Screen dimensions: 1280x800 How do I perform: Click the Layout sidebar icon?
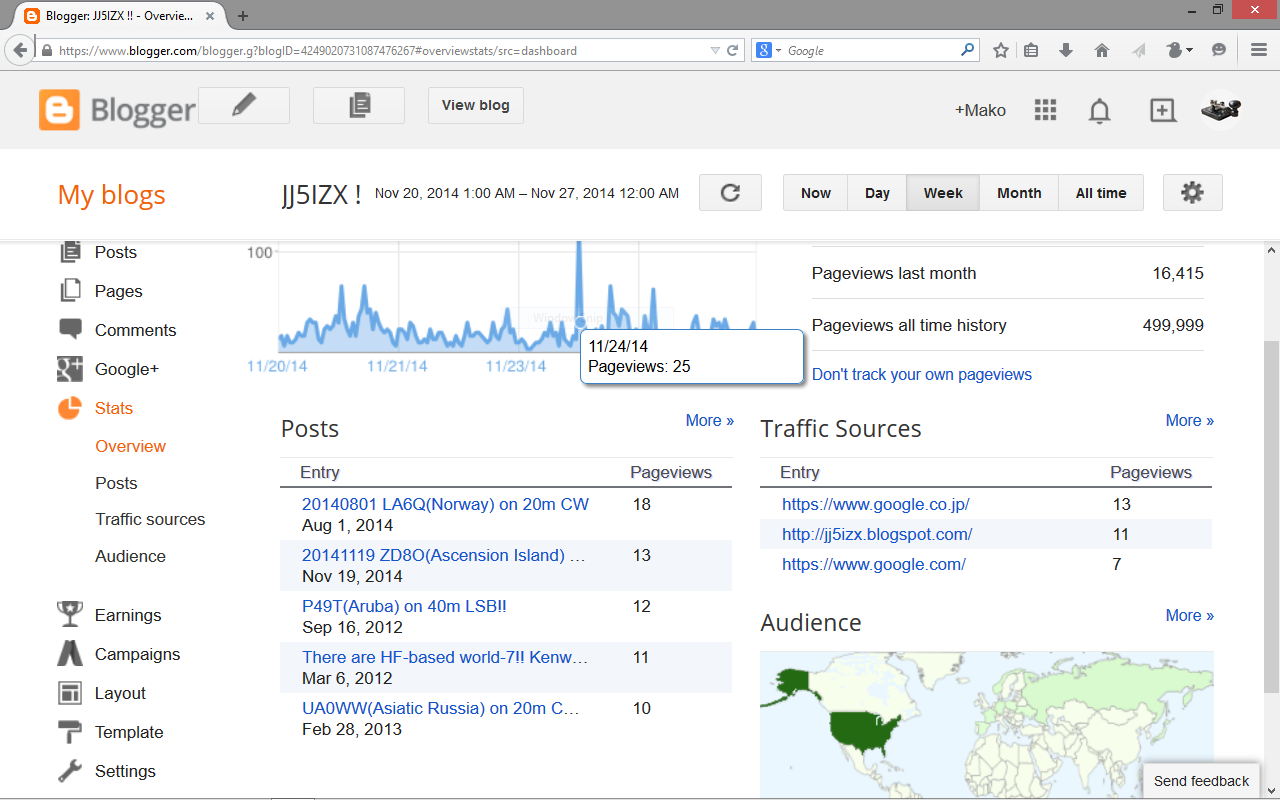click(x=70, y=693)
